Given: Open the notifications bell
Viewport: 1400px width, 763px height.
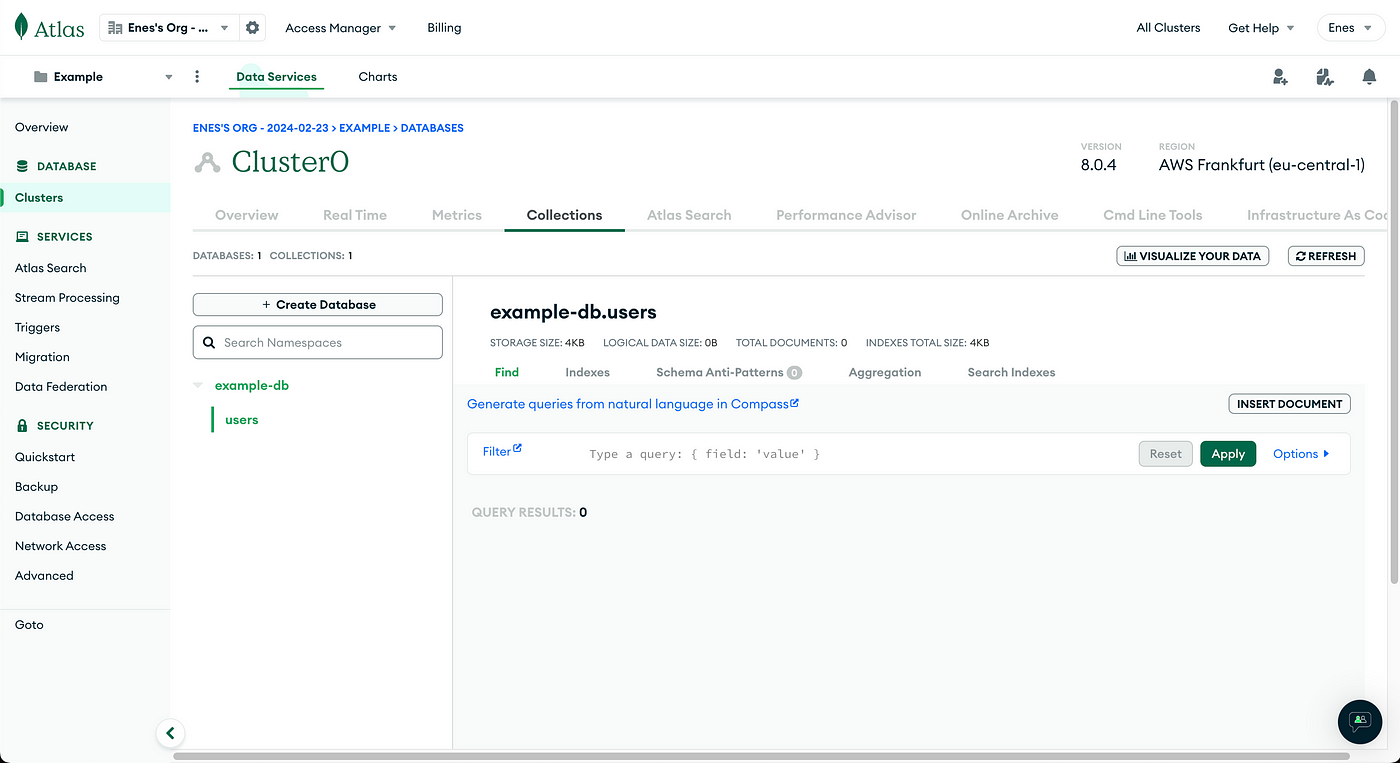Looking at the screenshot, I should click(1369, 77).
